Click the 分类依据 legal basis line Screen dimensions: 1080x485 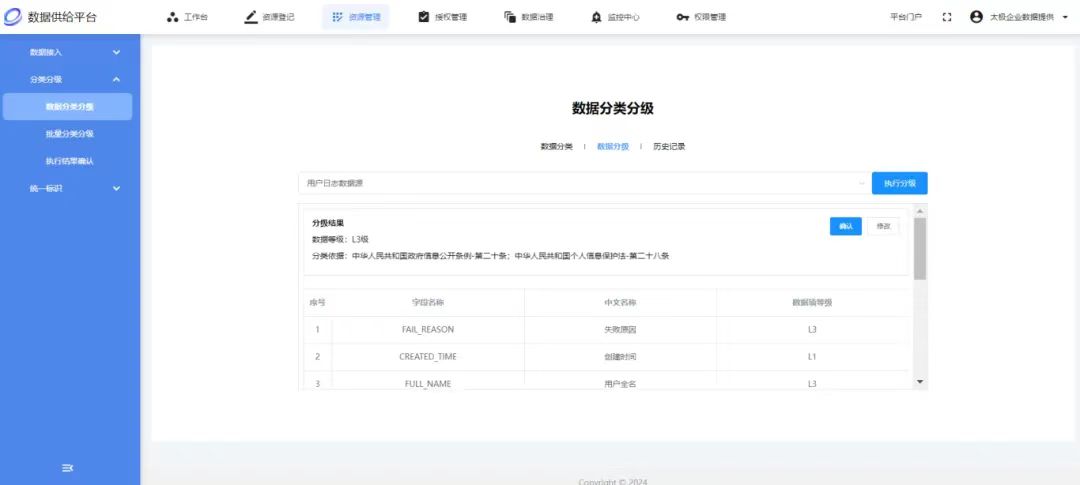491,256
